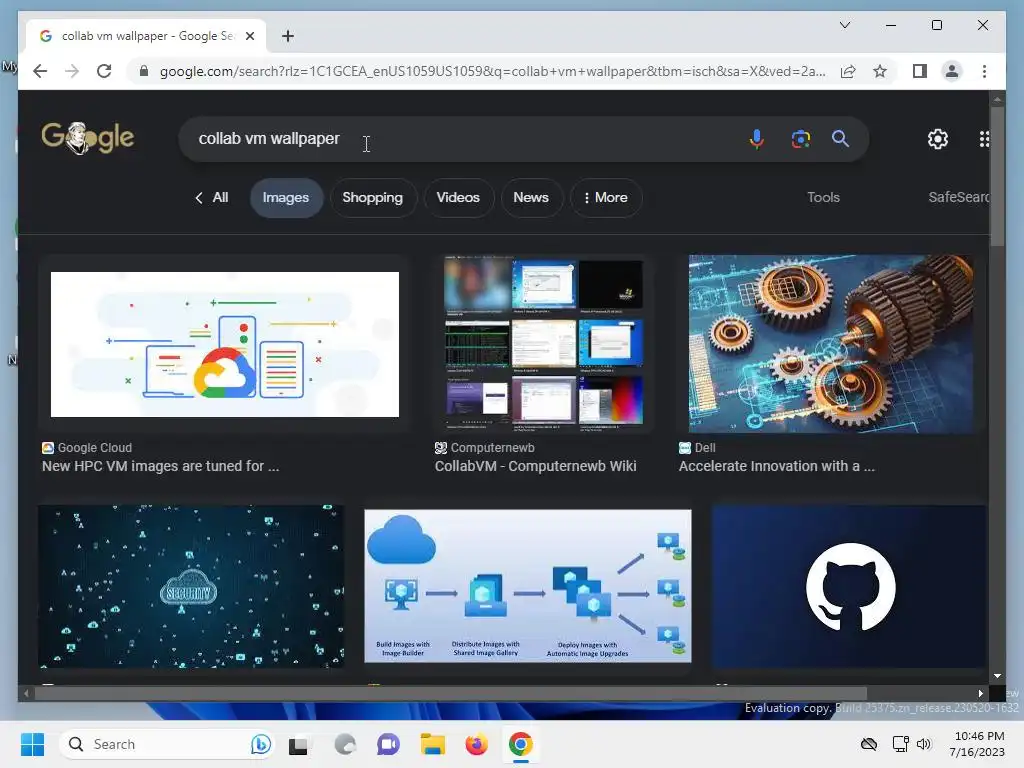1024x768 pixels.
Task: Open Google quick settings gear
Action: [938, 138]
